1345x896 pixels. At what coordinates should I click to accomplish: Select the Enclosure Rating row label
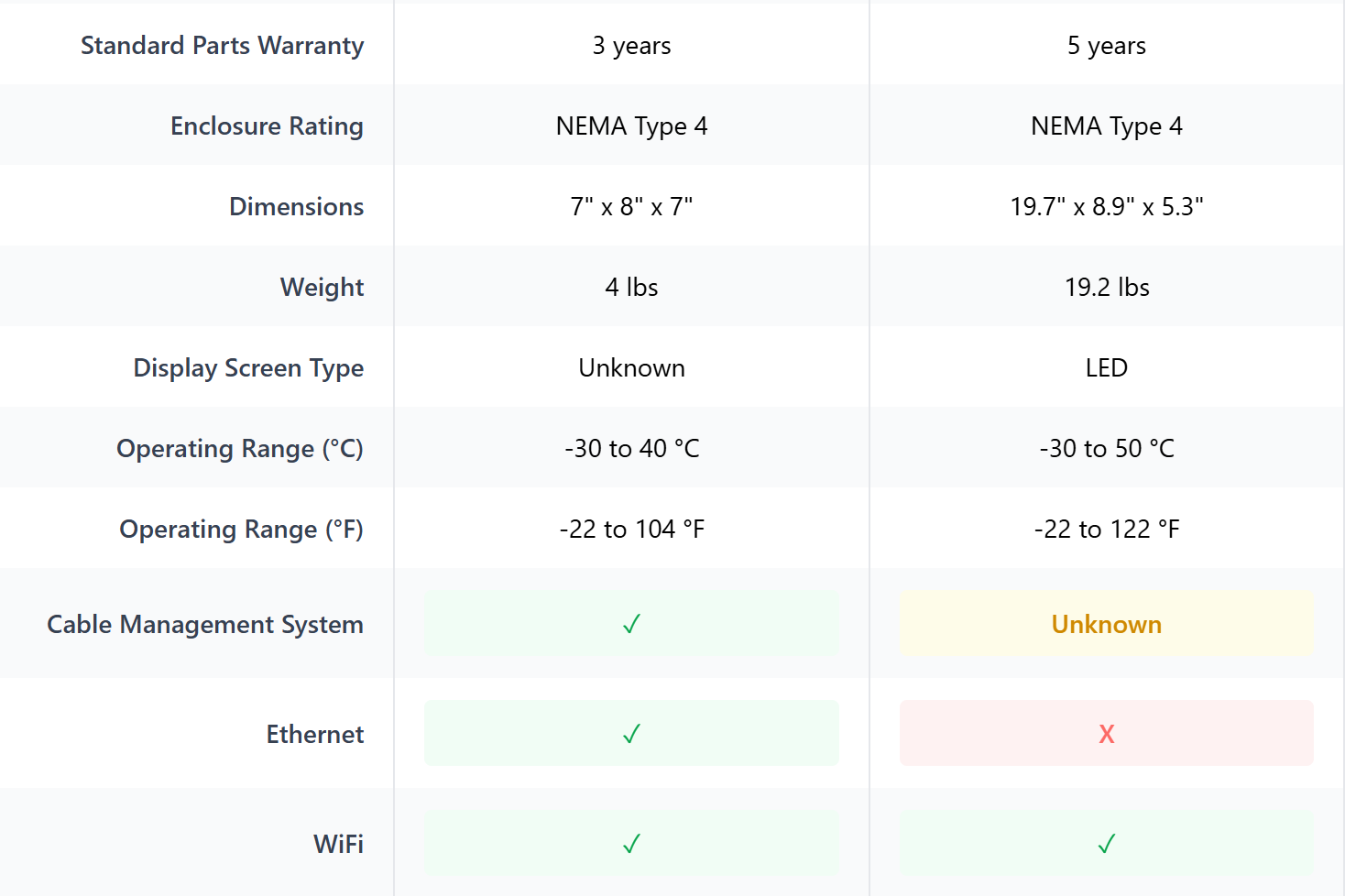[x=267, y=126]
